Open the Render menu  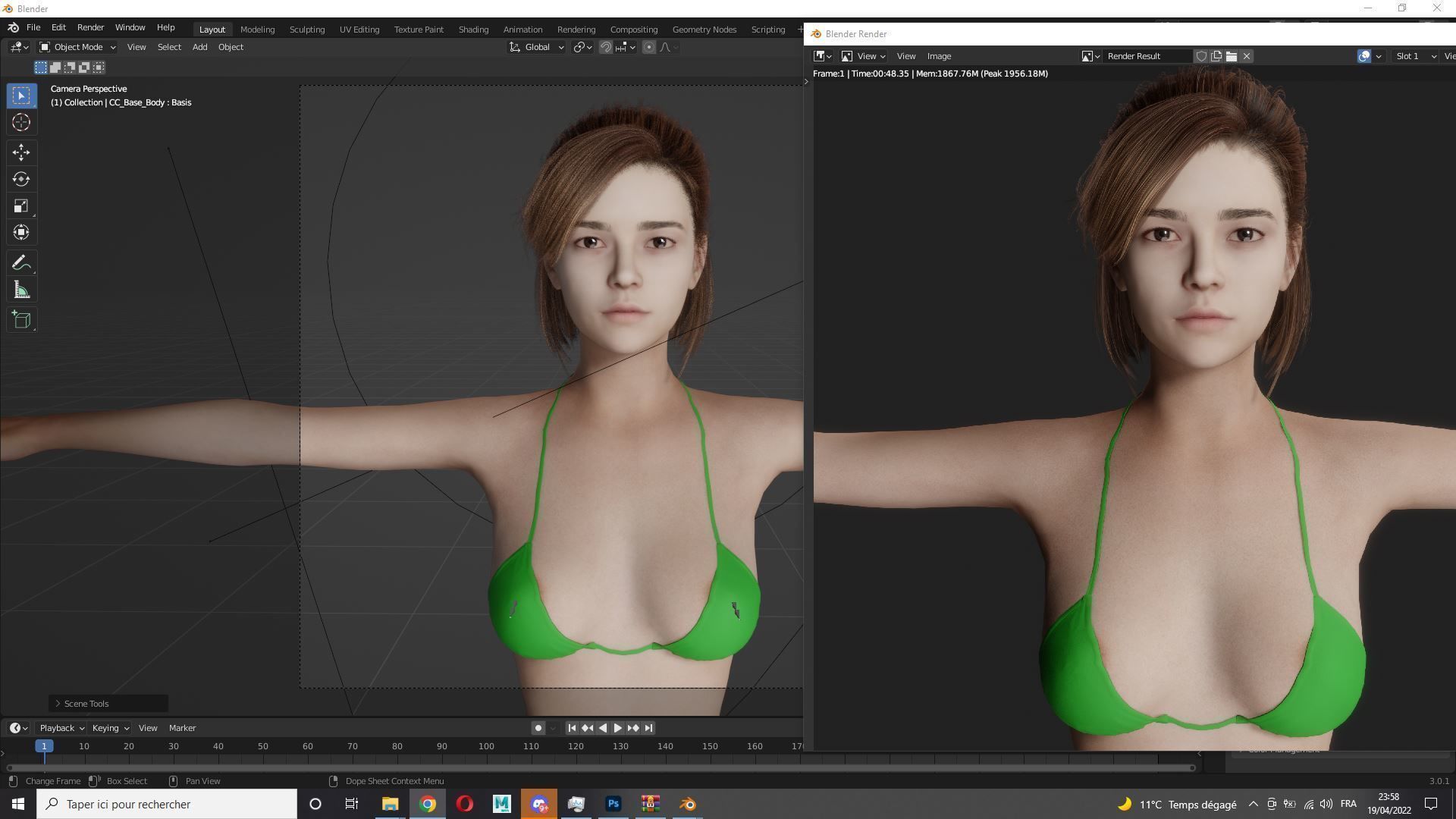pos(90,27)
